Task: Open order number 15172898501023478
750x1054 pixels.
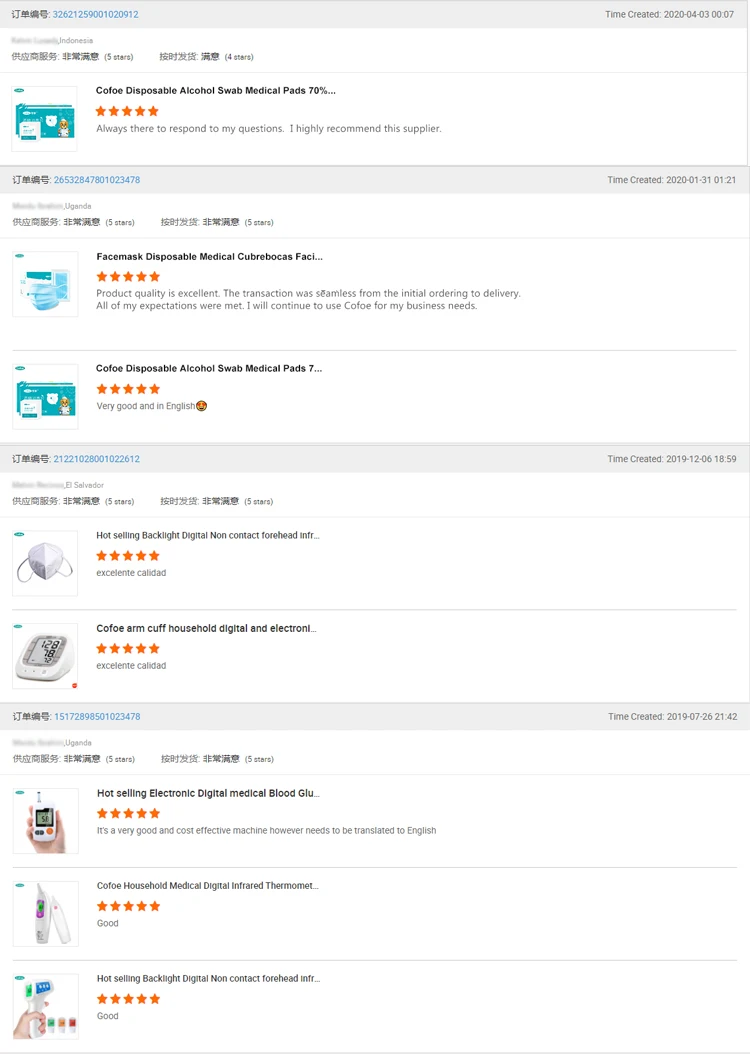Action: tap(96, 717)
